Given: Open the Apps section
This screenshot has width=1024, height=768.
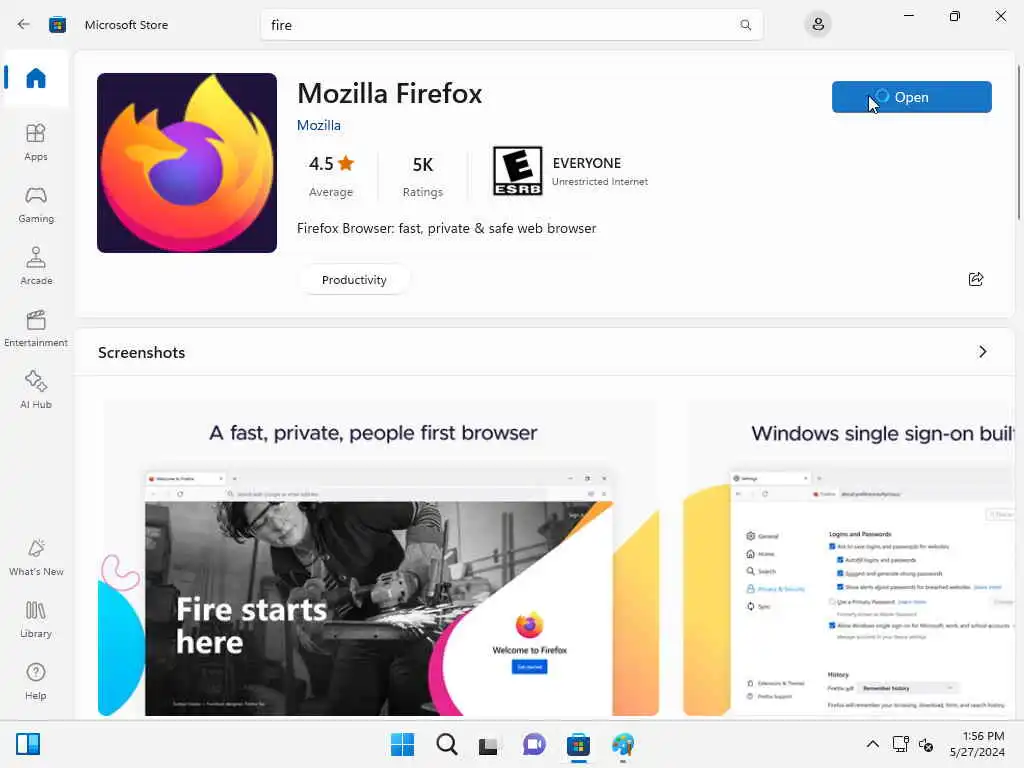Looking at the screenshot, I should 36,142.
